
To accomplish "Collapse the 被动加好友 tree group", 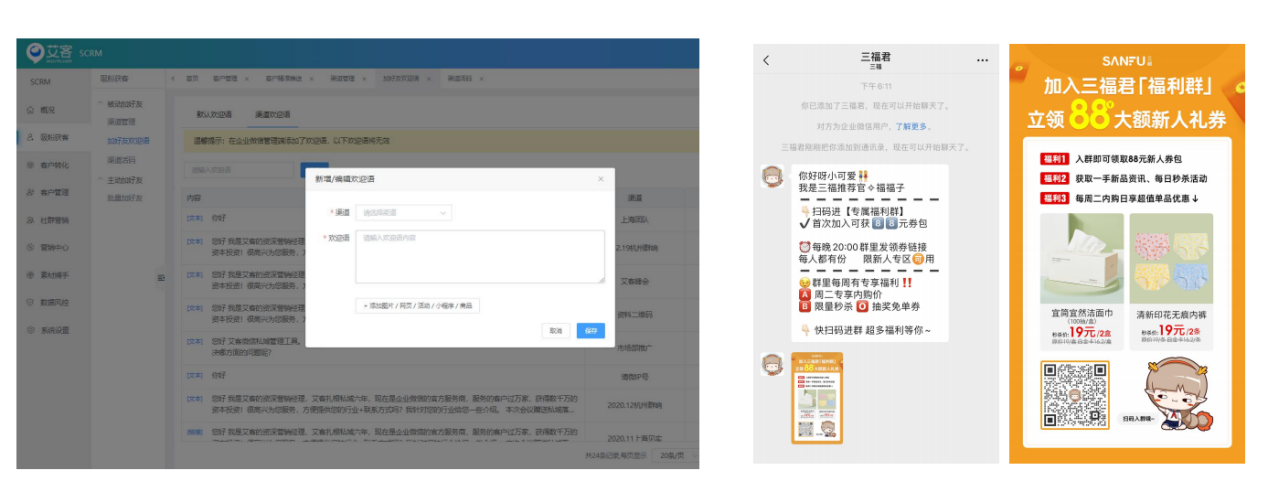I will pyautogui.click(x=101, y=104).
